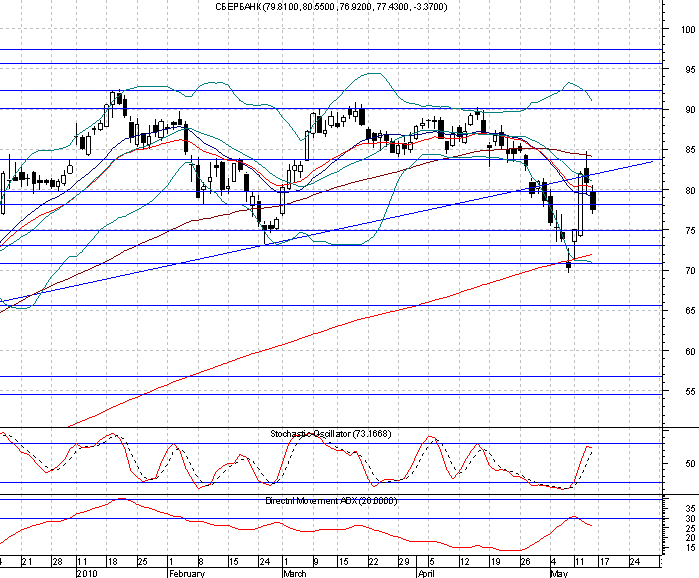Screen dimensions: 699x578
Task: Click the 35 level on the ADX axis
Action: pyautogui.click(x=690, y=508)
